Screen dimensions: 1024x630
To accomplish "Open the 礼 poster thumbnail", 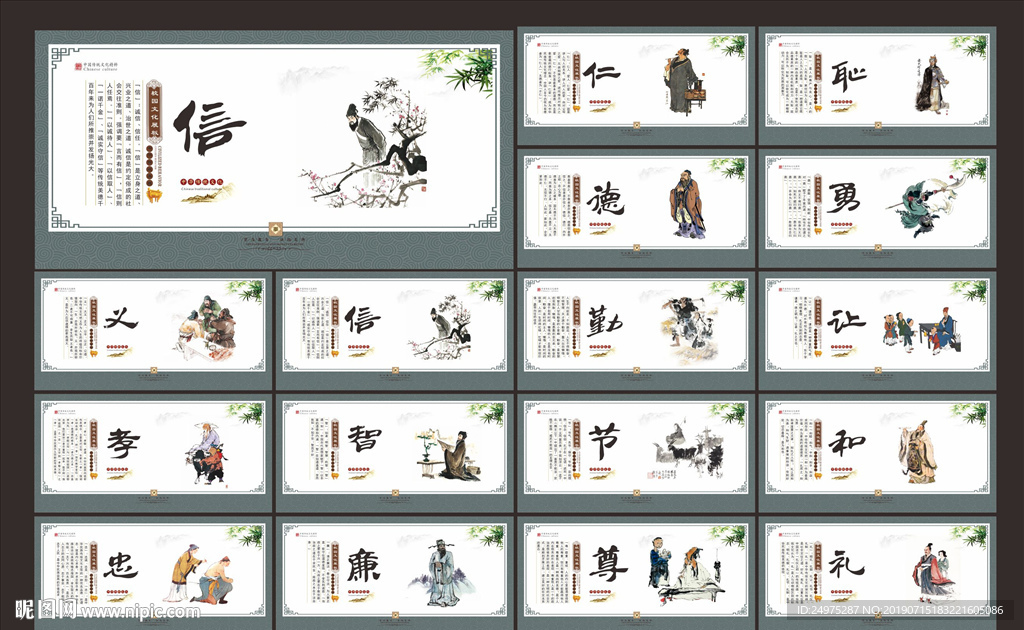I will click(x=877, y=573).
